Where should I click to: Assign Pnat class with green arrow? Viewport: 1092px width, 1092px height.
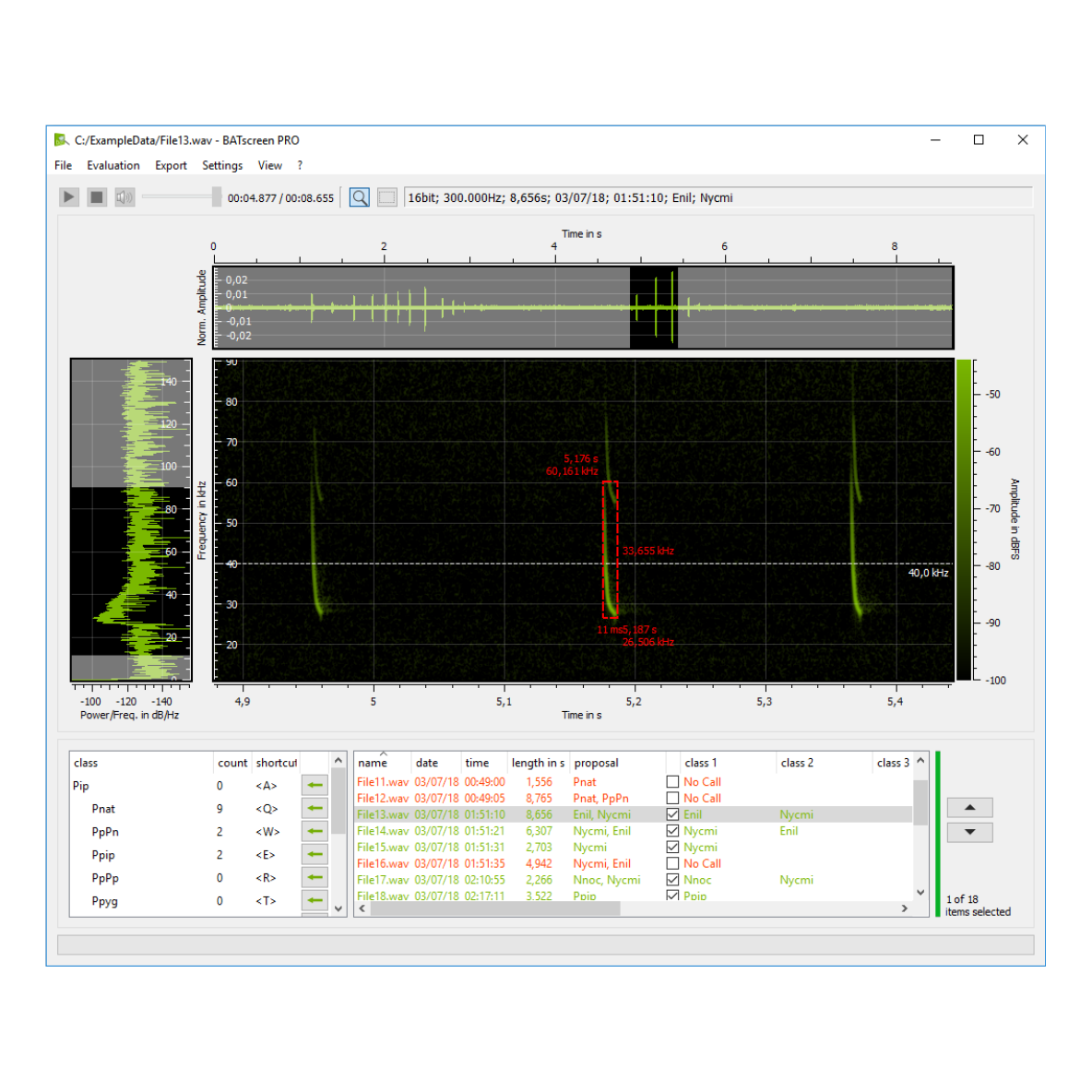pyautogui.click(x=315, y=809)
